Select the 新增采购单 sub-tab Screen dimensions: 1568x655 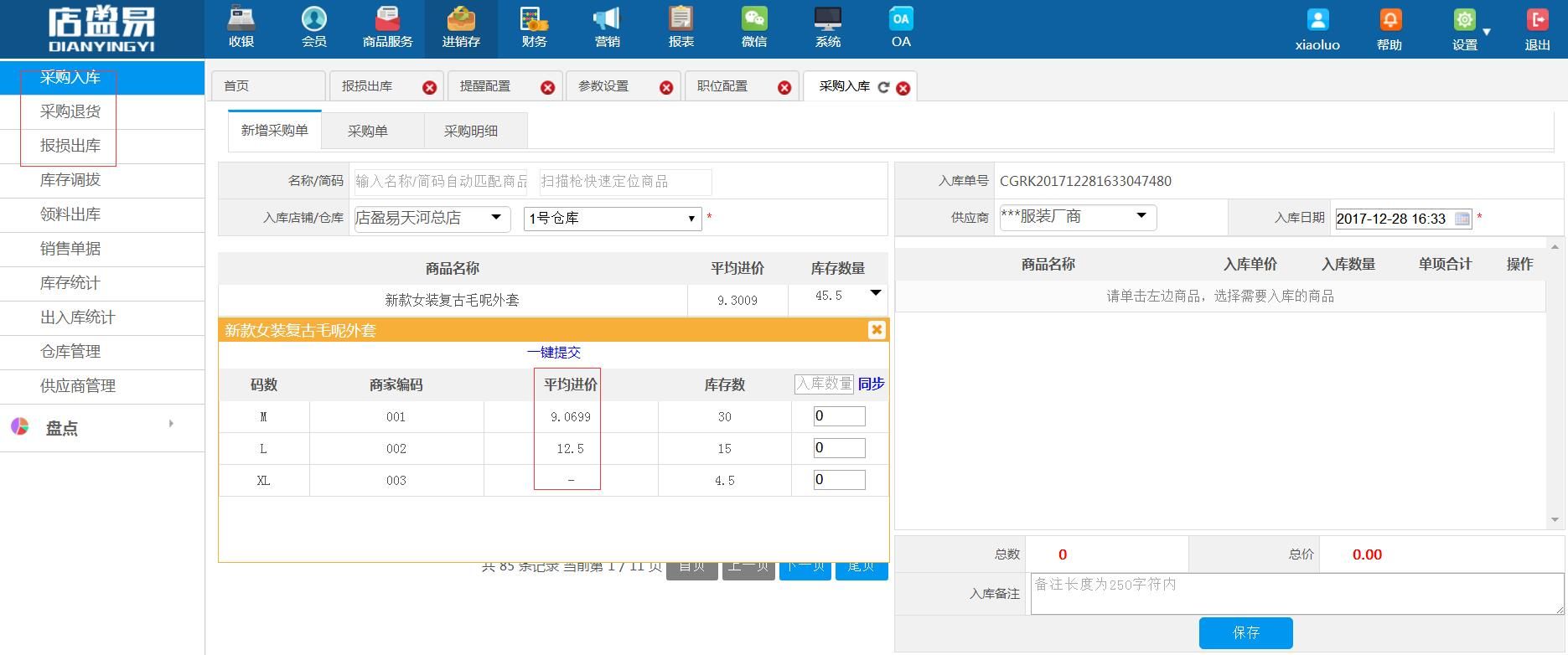(275, 131)
